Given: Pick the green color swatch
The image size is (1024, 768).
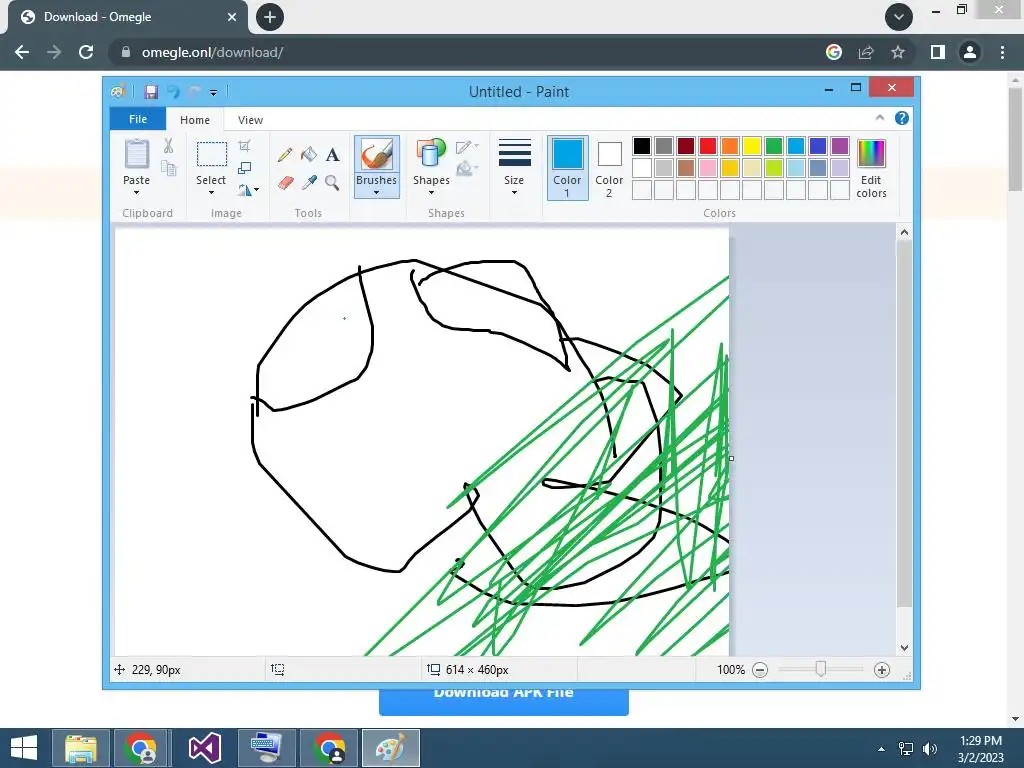Looking at the screenshot, I should 774,146.
